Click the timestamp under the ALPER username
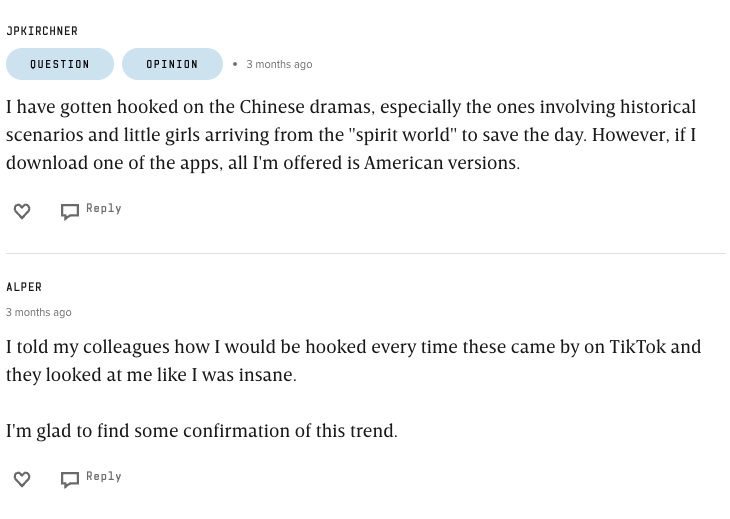The height and width of the screenshot is (519, 730). (39, 312)
